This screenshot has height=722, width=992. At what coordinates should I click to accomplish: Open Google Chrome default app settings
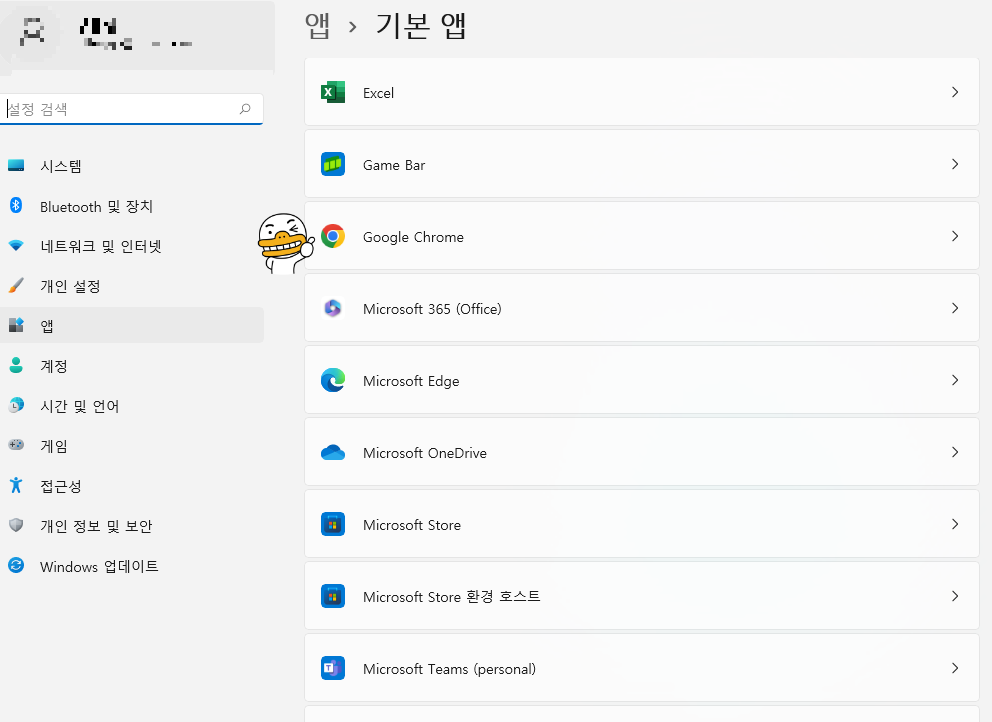click(642, 236)
